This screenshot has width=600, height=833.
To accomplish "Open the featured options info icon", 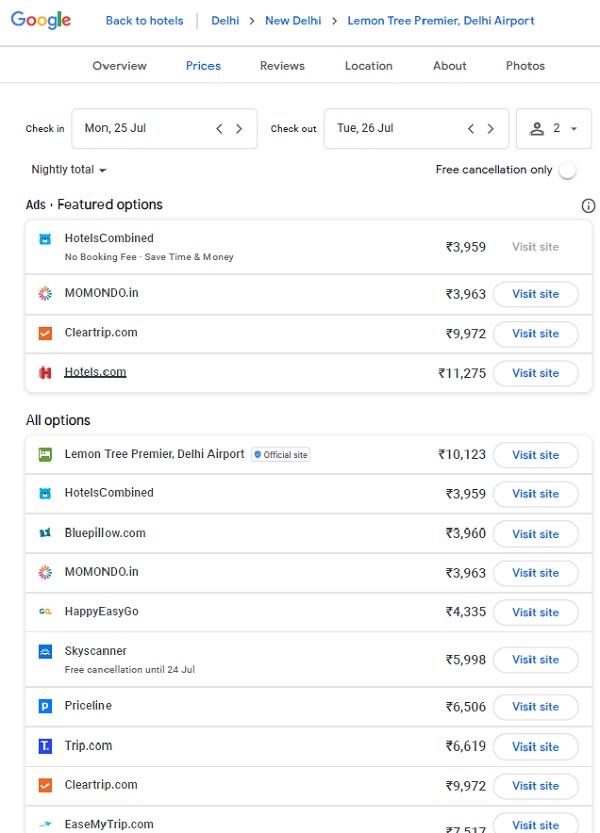I will tap(588, 206).
